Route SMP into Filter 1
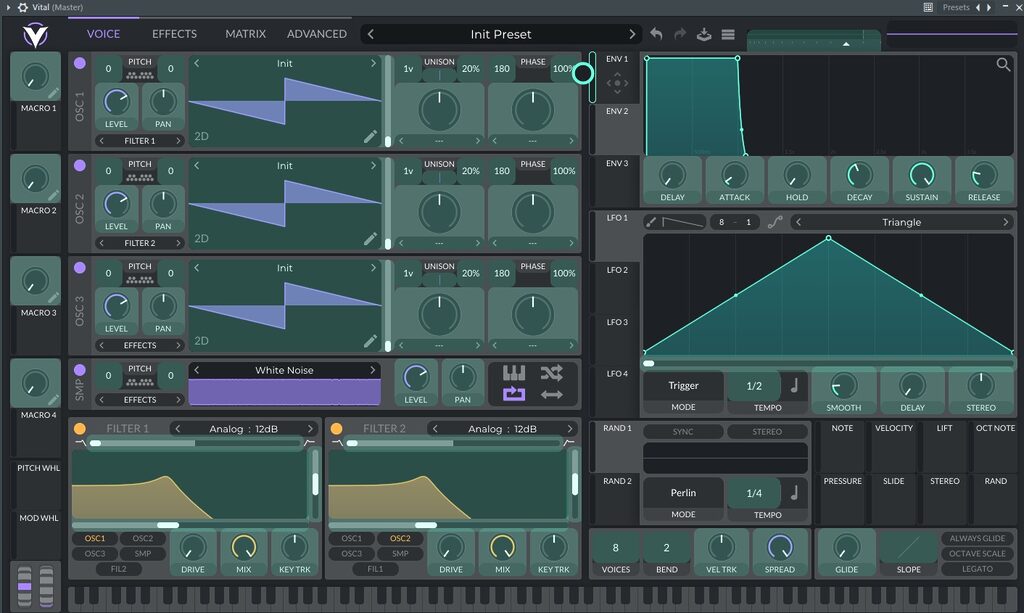The width and height of the screenshot is (1024, 613). pos(142,554)
